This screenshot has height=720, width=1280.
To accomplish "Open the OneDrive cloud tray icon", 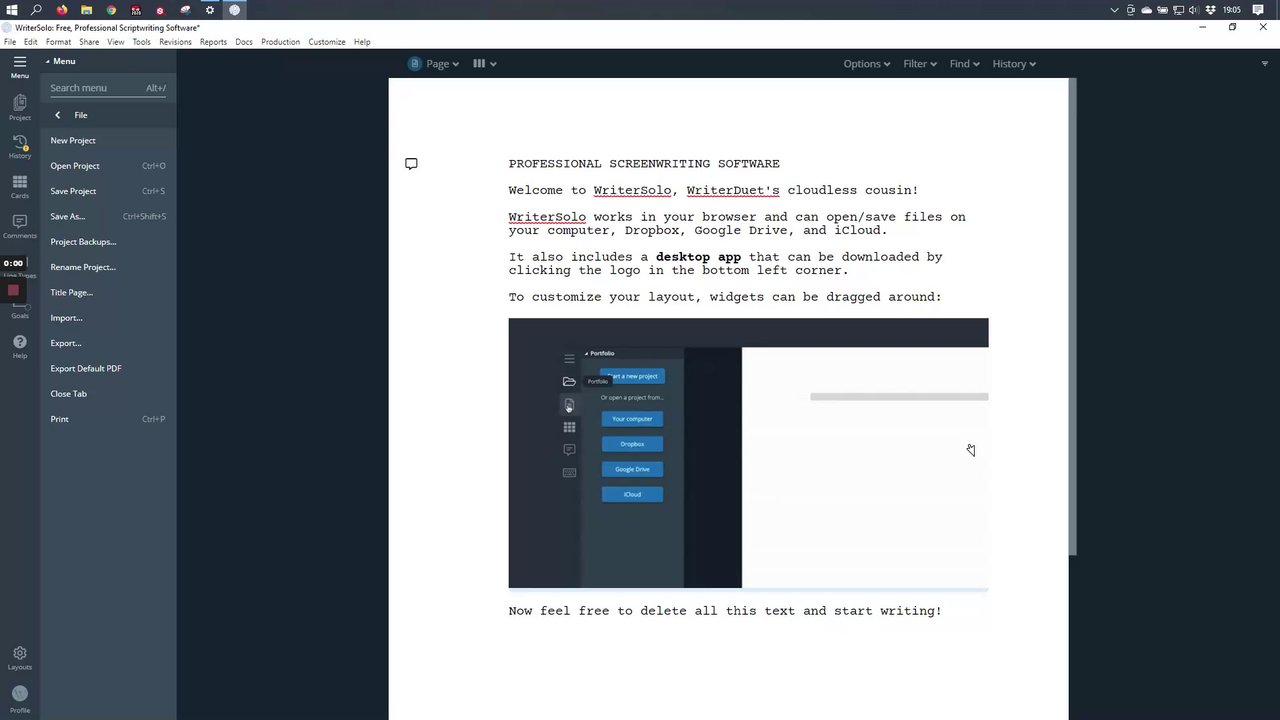I will click(1146, 10).
